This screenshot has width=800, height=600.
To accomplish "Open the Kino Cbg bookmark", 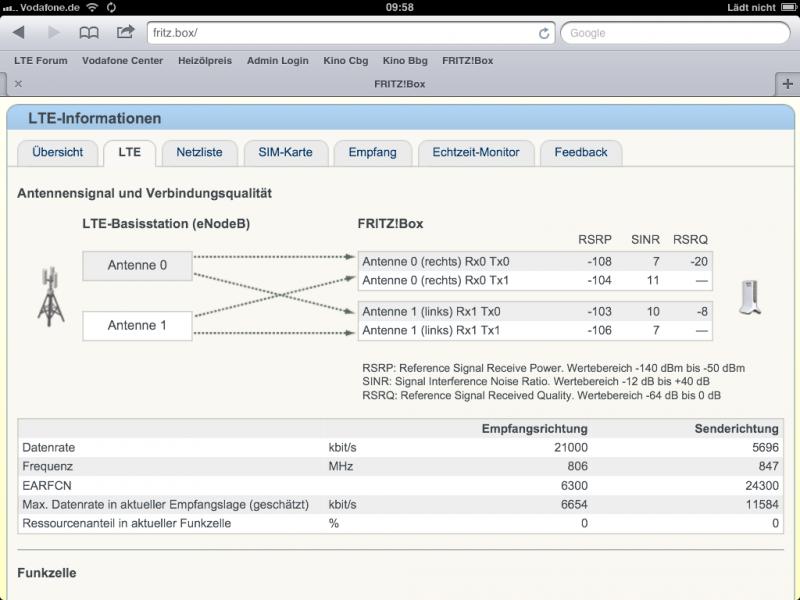I will 345,61.
